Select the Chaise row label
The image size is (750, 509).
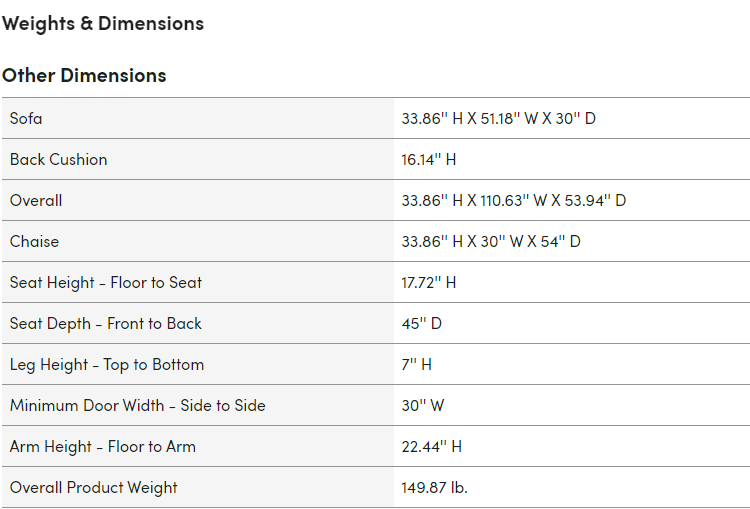(34, 241)
